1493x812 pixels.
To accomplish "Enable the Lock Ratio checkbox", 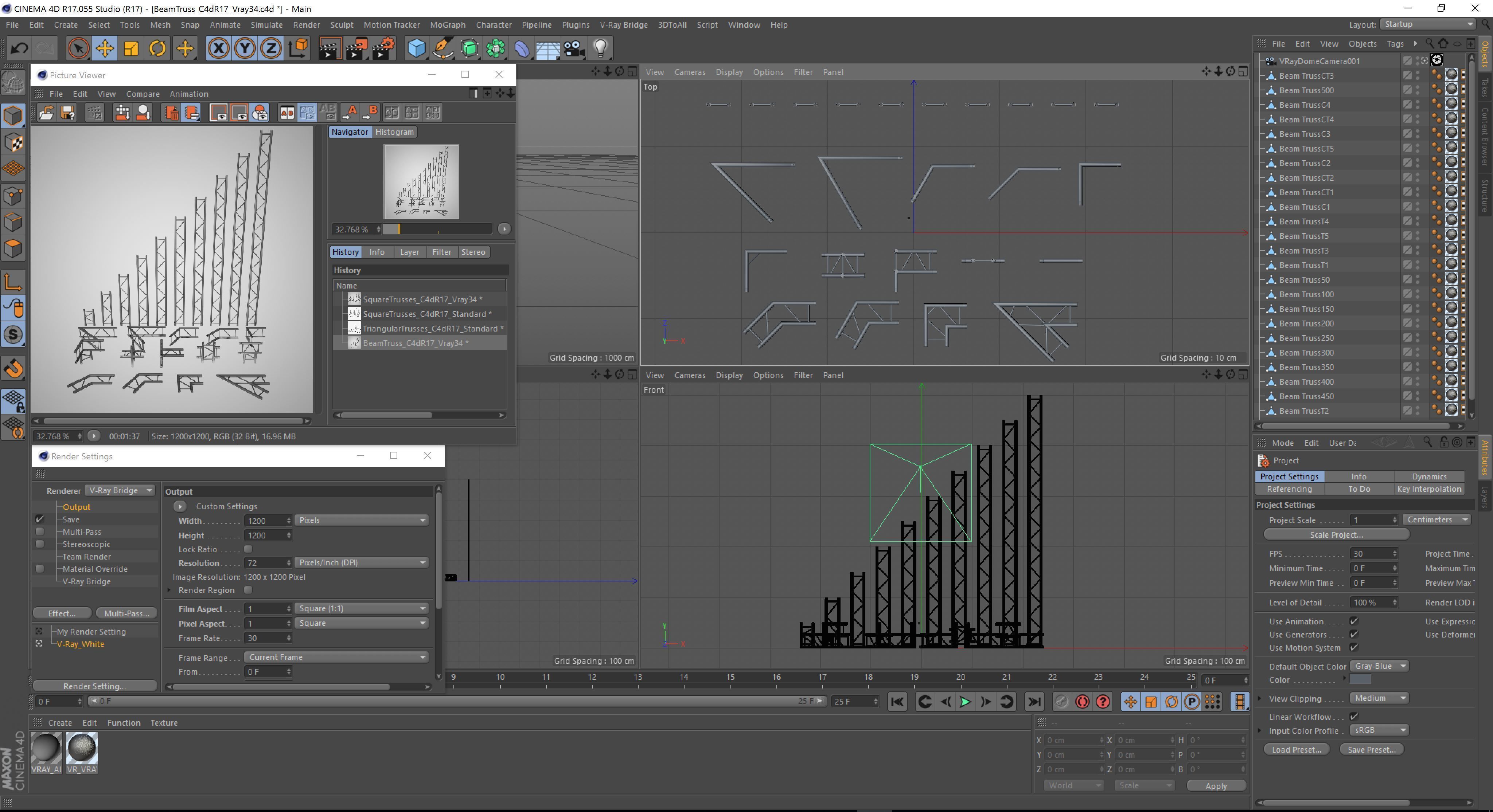I will (x=248, y=549).
